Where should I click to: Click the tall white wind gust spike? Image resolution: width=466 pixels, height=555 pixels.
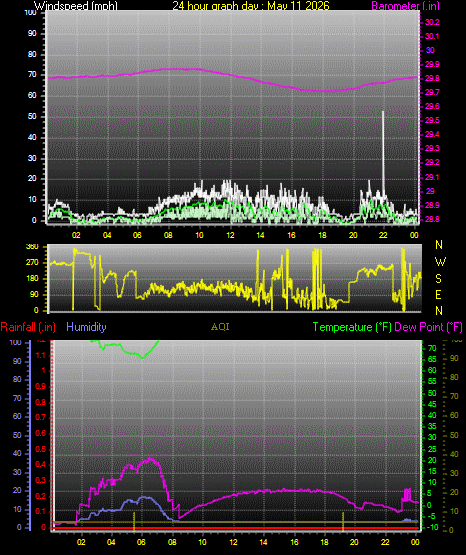(382, 152)
